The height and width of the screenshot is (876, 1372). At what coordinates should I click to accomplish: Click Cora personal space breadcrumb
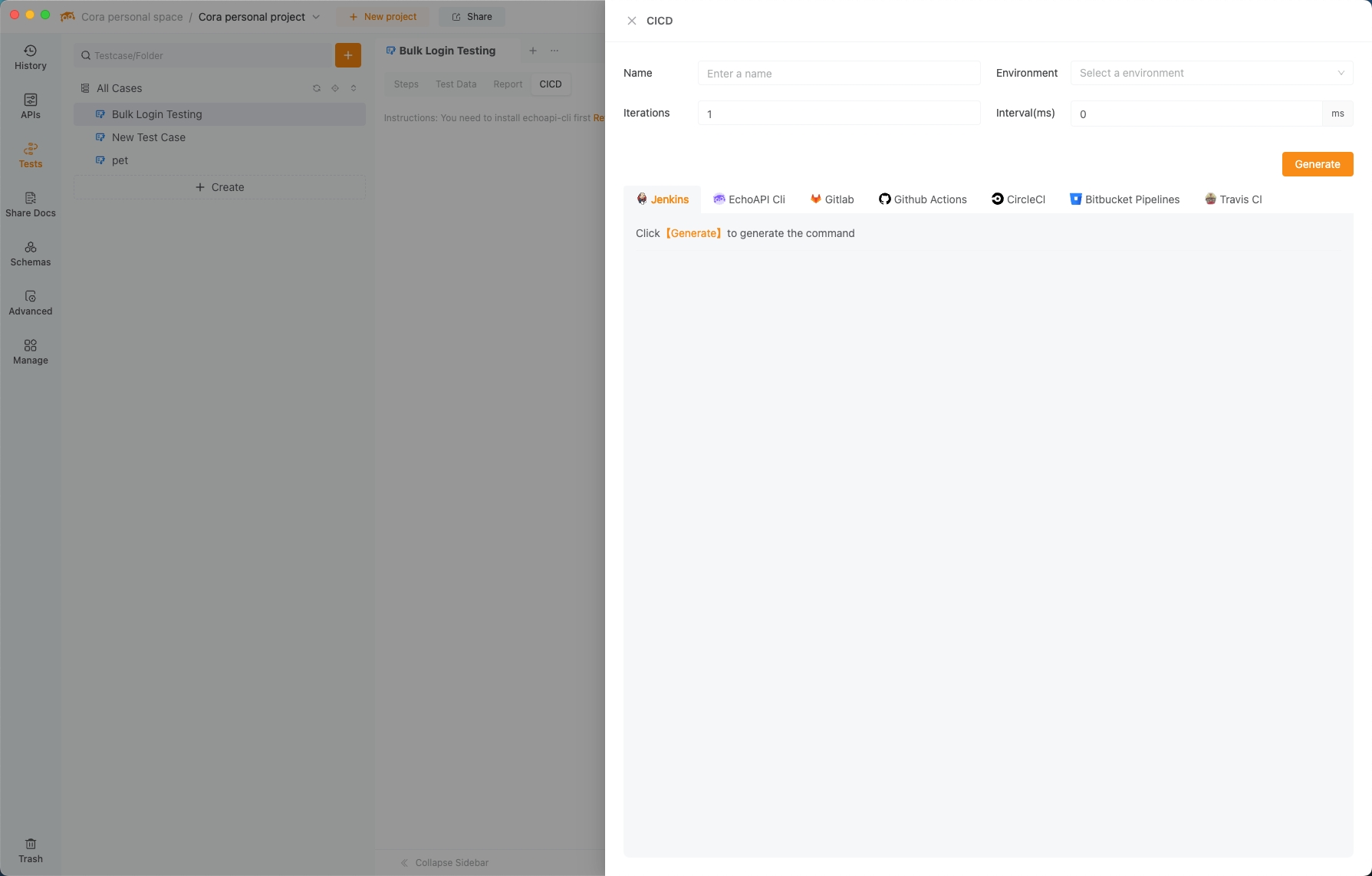point(132,17)
